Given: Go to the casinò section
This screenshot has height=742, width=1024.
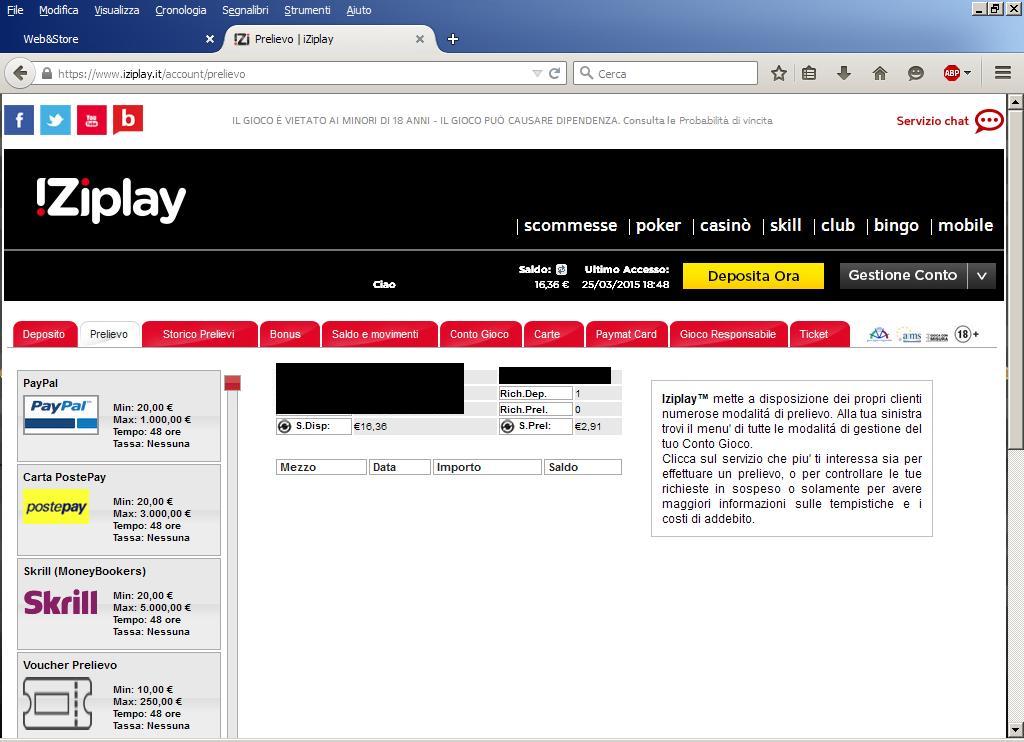Looking at the screenshot, I should [726, 225].
